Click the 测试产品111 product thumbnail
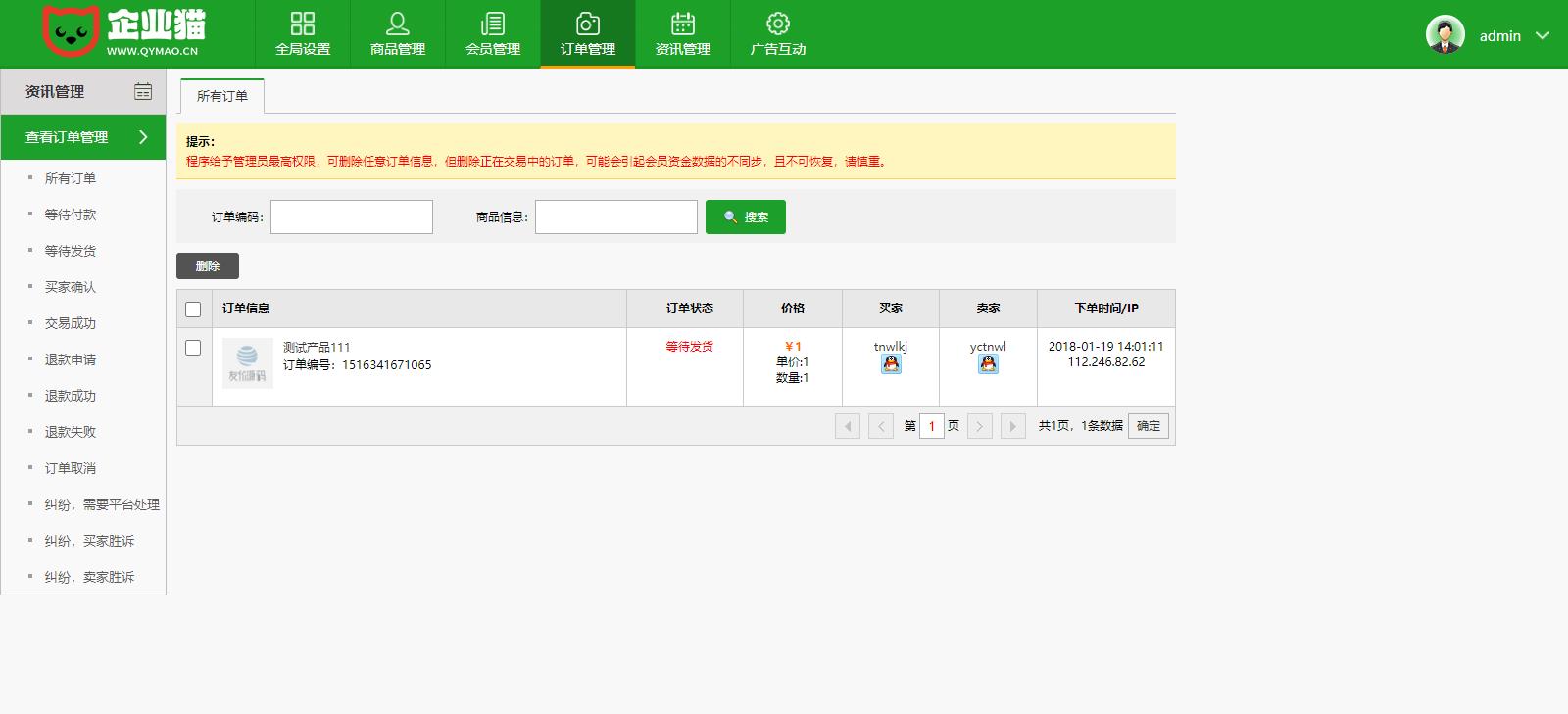The height and width of the screenshot is (714, 1568). point(247,363)
